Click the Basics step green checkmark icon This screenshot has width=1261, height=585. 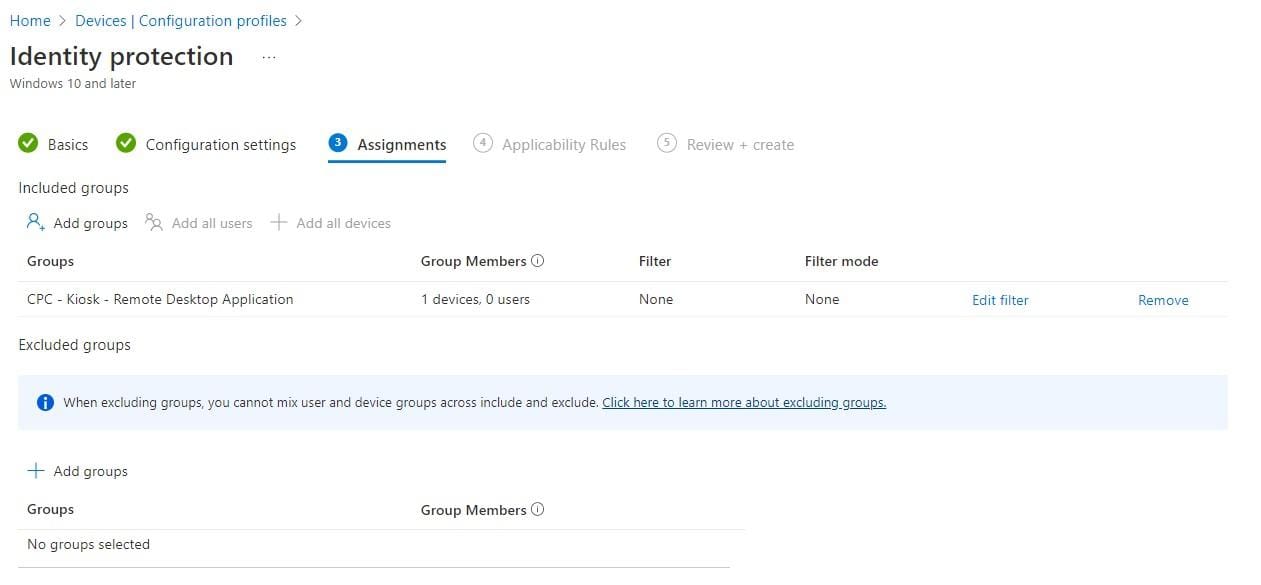coord(28,144)
